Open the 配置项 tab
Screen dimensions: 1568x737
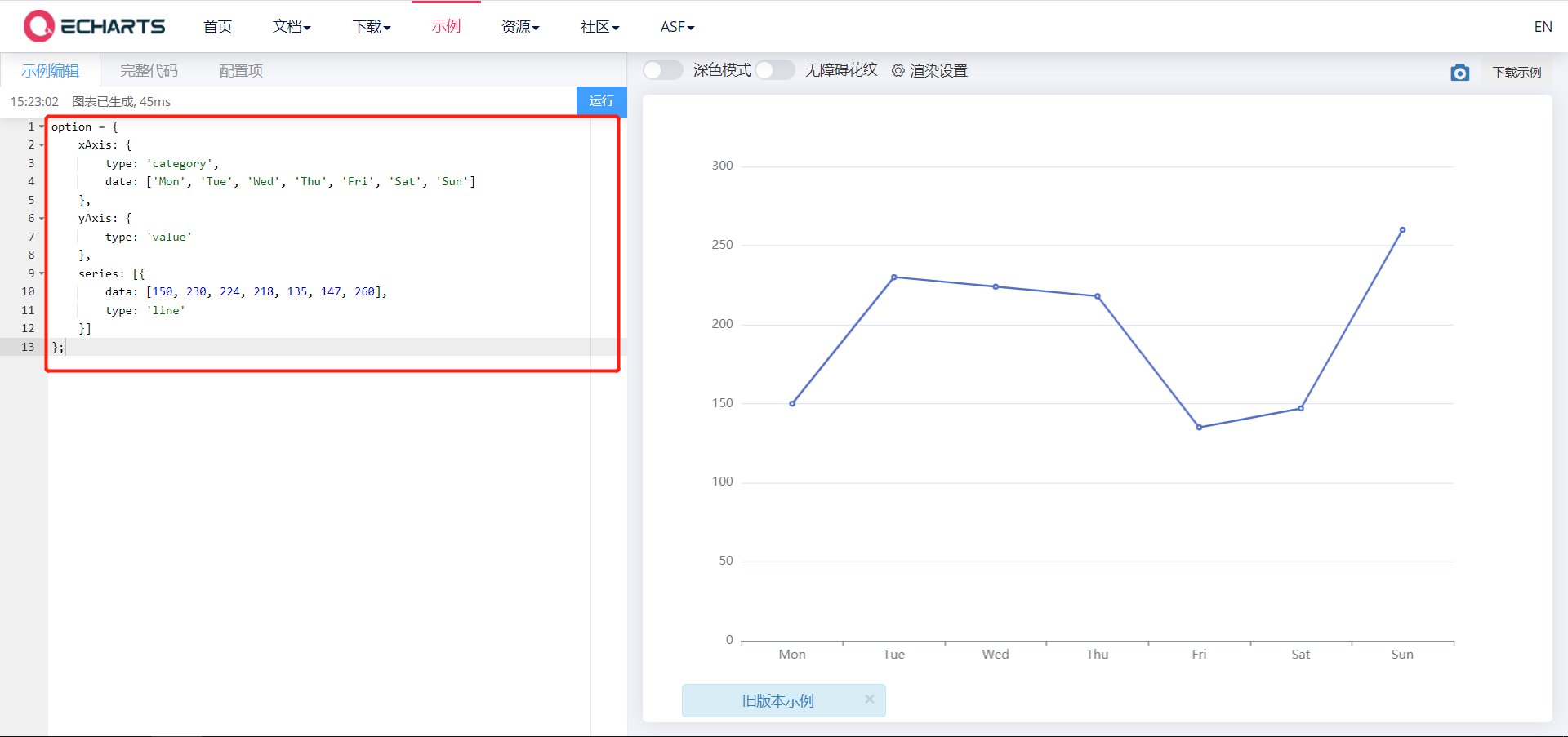[240, 70]
